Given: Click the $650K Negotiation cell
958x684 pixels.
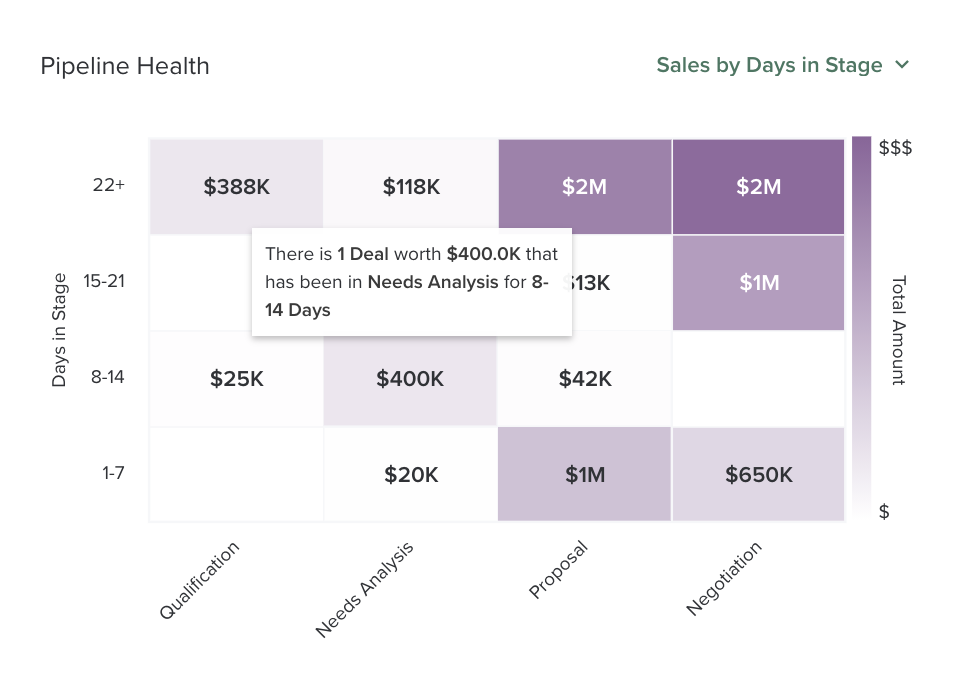Looking at the screenshot, I should pyautogui.click(x=758, y=473).
